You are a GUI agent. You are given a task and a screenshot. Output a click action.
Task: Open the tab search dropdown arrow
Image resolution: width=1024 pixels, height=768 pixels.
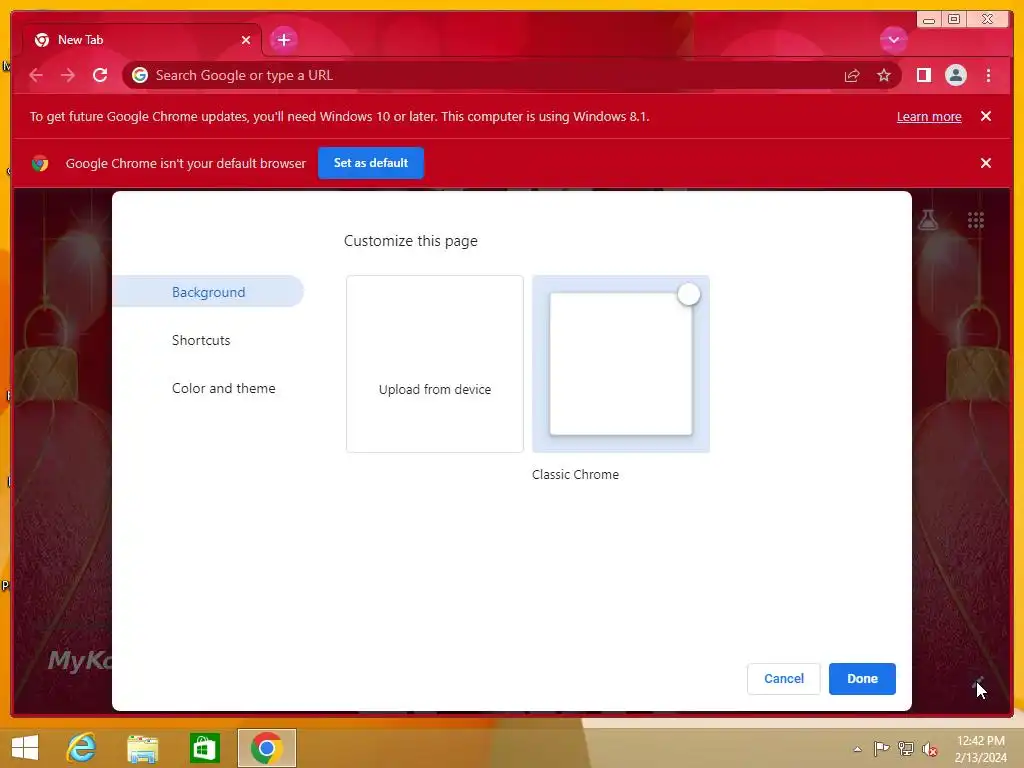(893, 40)
